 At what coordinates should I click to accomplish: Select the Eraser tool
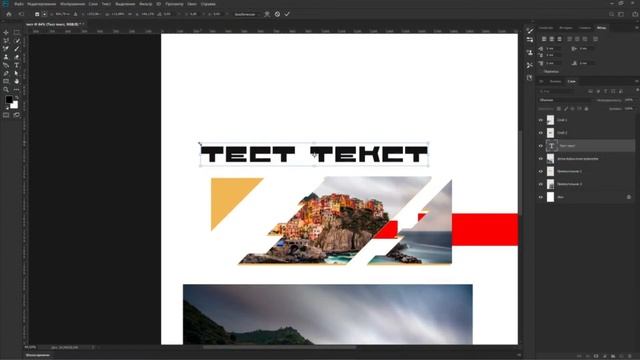16,57
